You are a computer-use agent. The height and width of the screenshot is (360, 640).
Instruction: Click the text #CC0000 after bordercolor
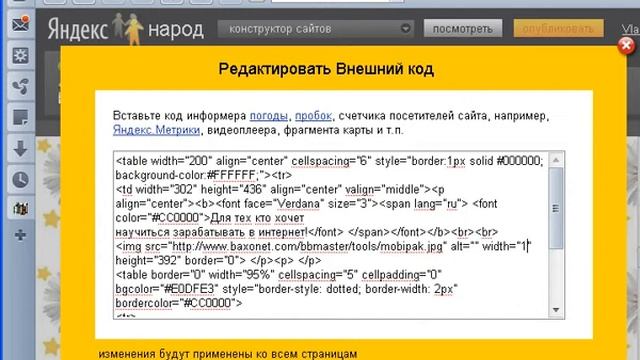pyautogui.click(x=208, y=303)
